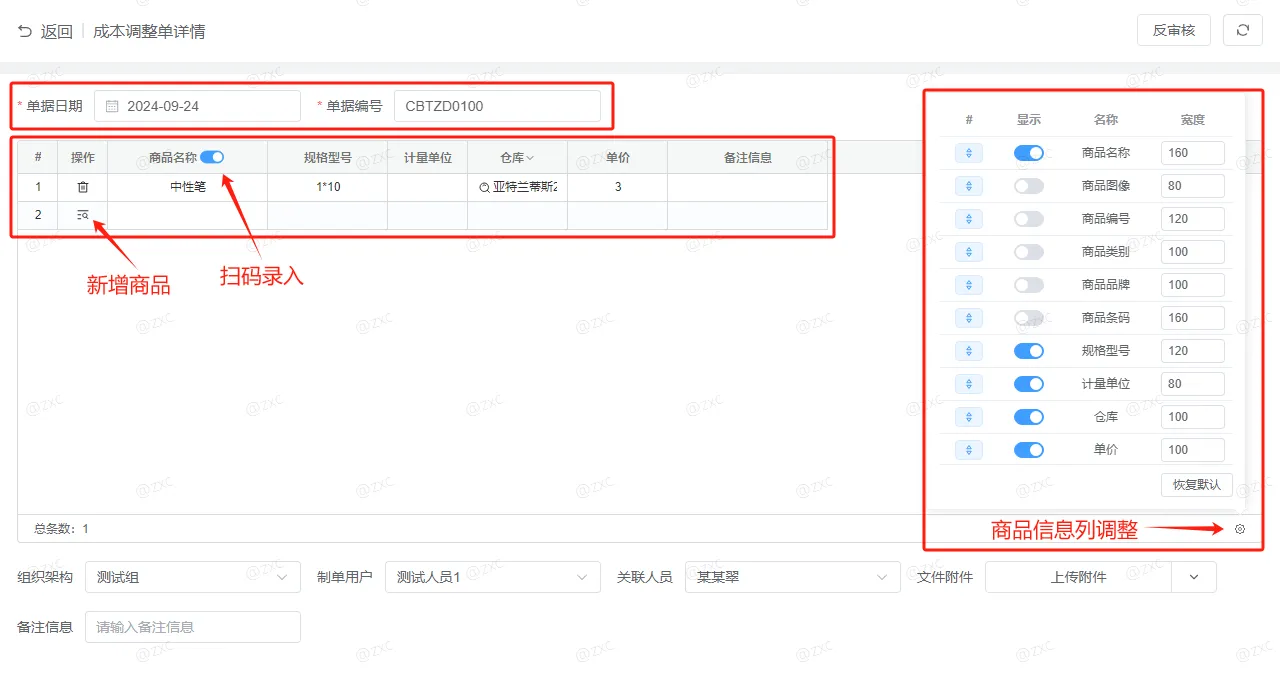Open the 关联人员 dropdown showing 某某翠
The width and height of the screenshot is (1280, 675).
[x=793, y=577]
